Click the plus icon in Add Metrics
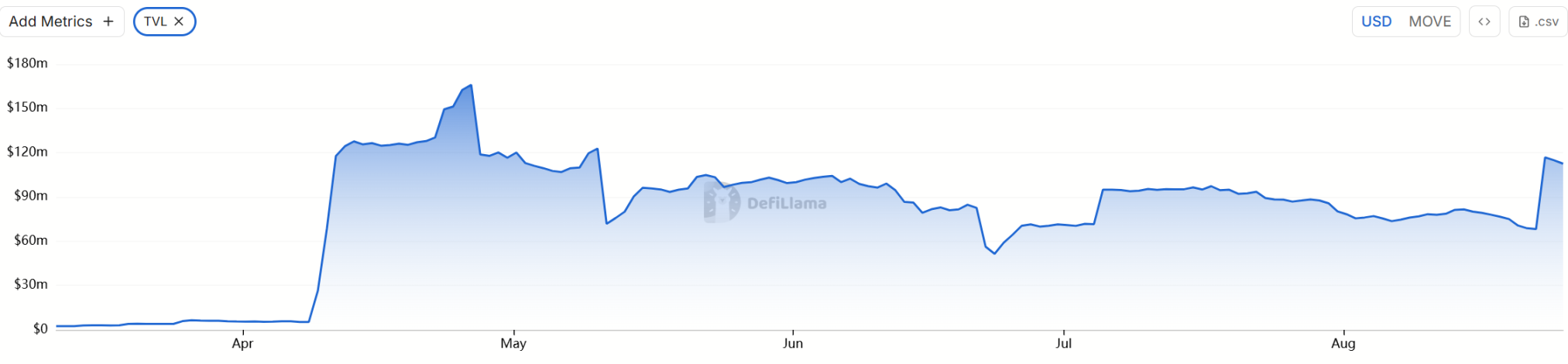 click(x=108, y=22)
